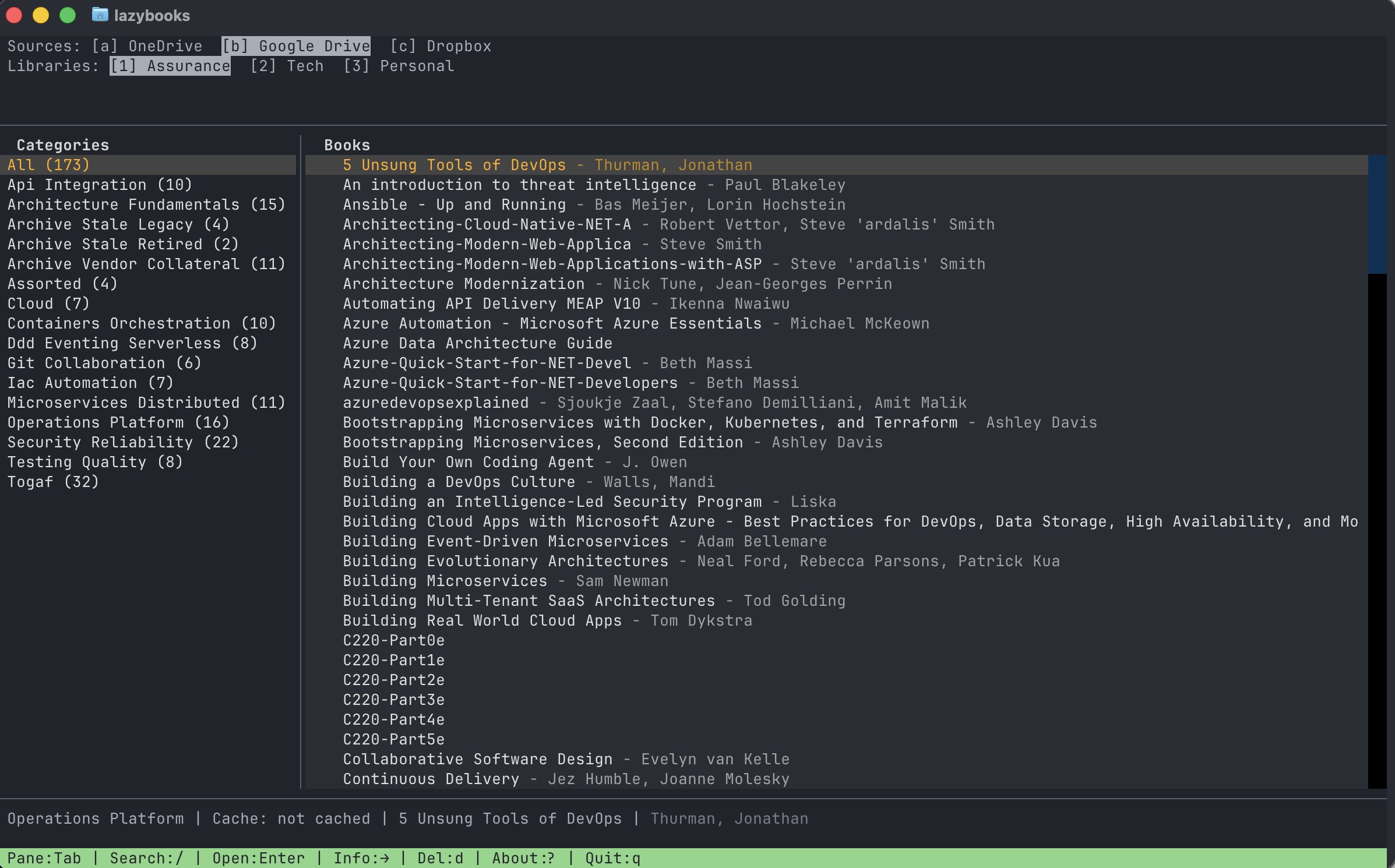This screenshot has width=1395, height=868.
Task: Select the Google Drive source
Action: (296, 46)
